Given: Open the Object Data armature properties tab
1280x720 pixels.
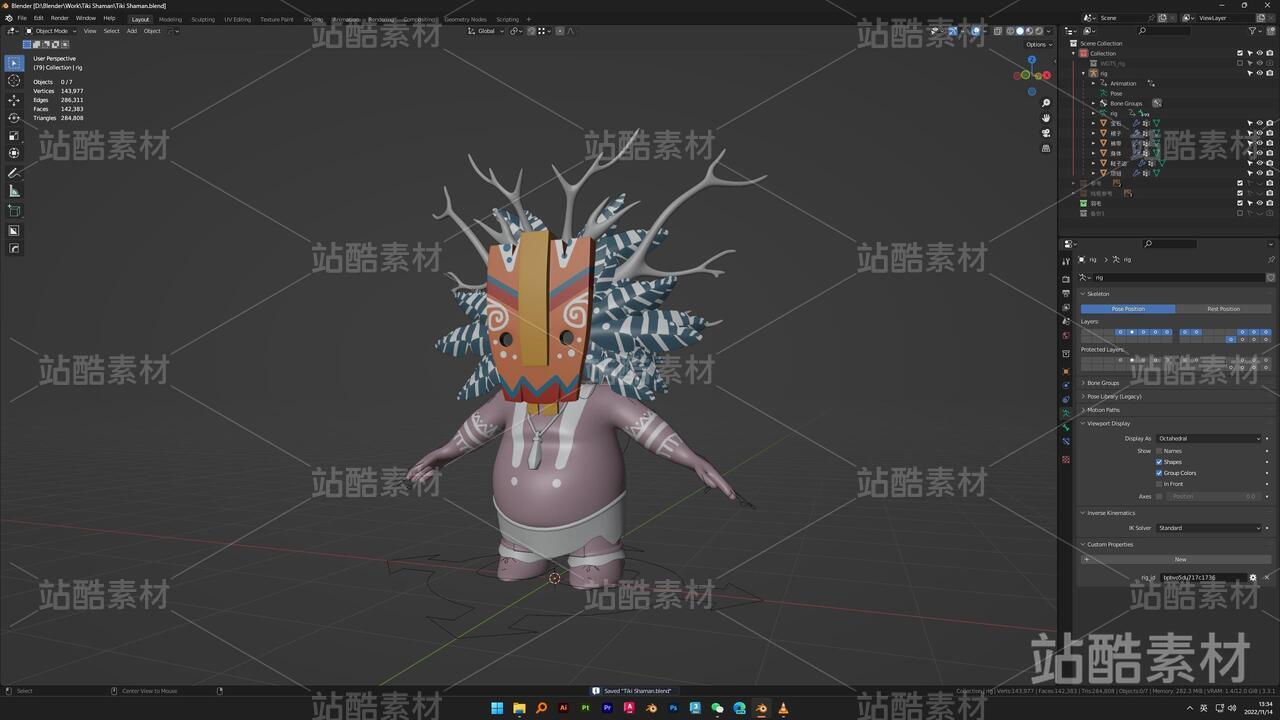Looking at the screenshot, I should [1066, 413].
